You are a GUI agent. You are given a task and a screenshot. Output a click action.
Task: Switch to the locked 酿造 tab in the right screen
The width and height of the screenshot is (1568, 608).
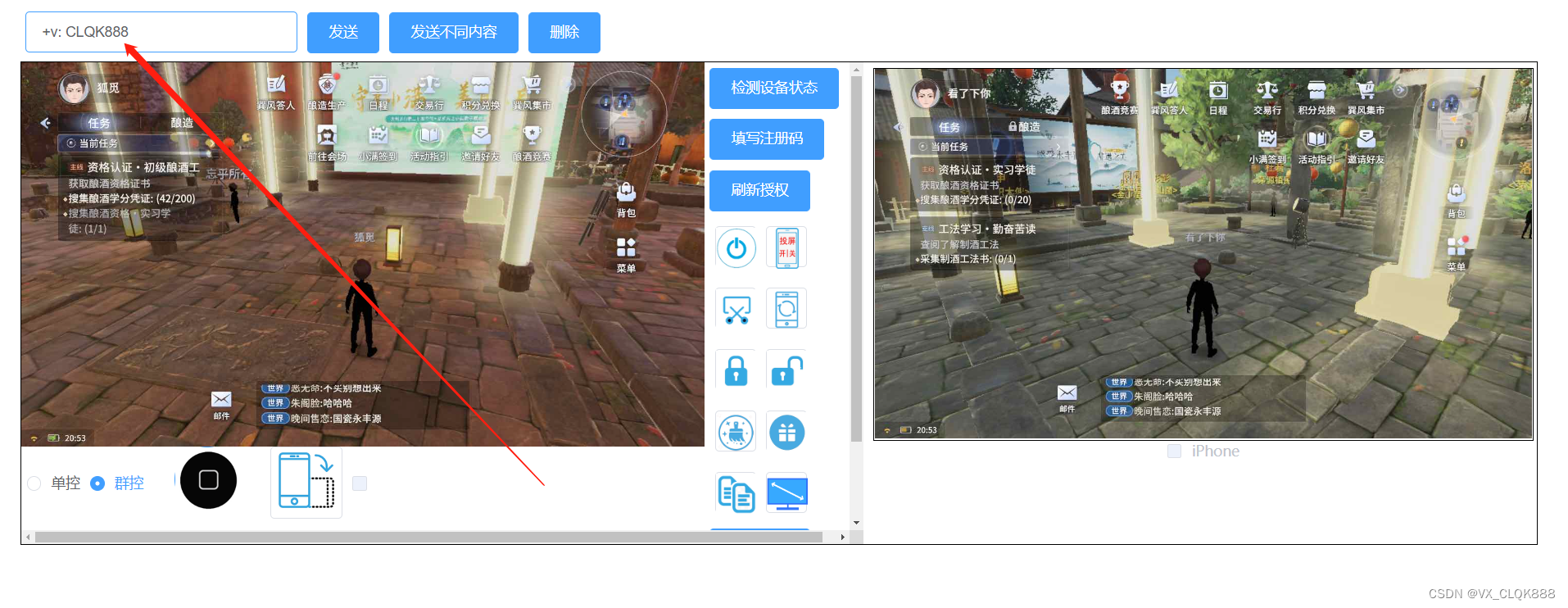(x=1024, y=127)
